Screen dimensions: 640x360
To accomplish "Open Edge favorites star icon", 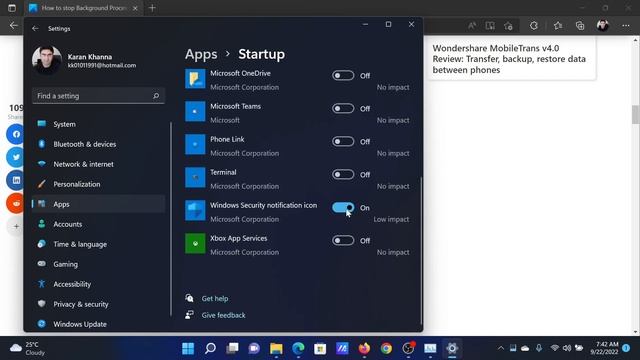I will tap(558, 26).
